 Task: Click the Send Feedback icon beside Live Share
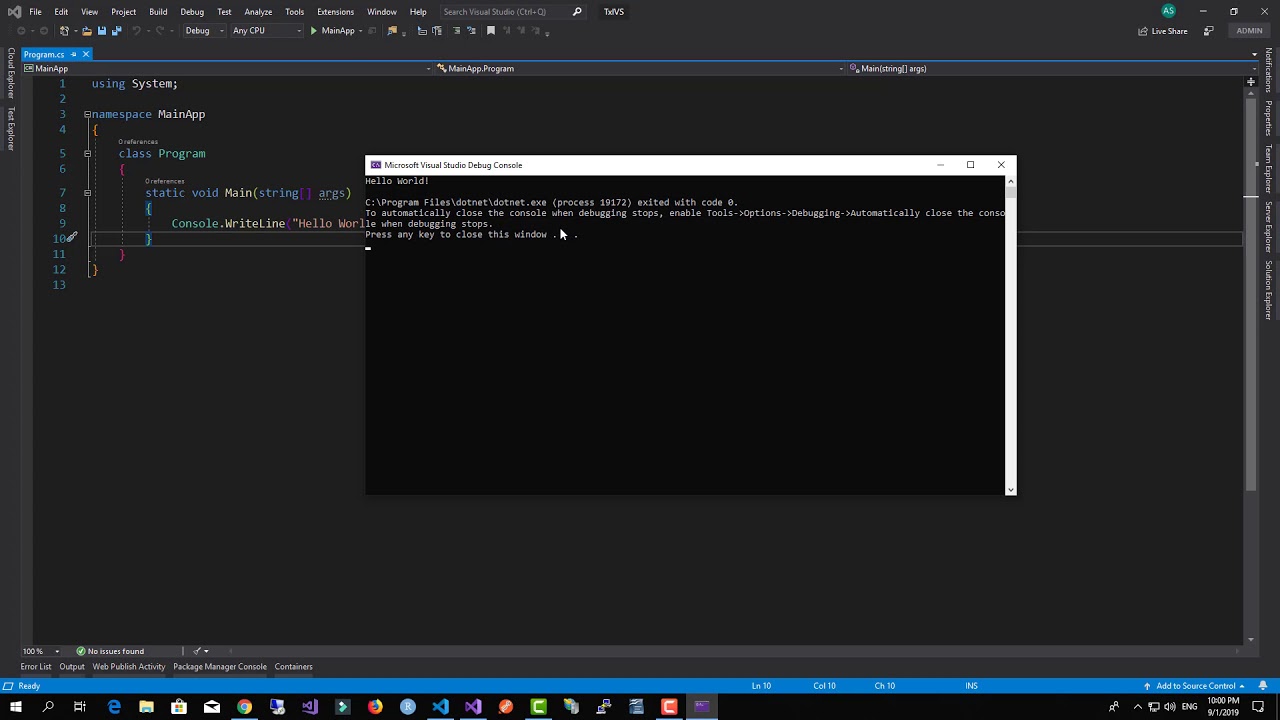1208,31
